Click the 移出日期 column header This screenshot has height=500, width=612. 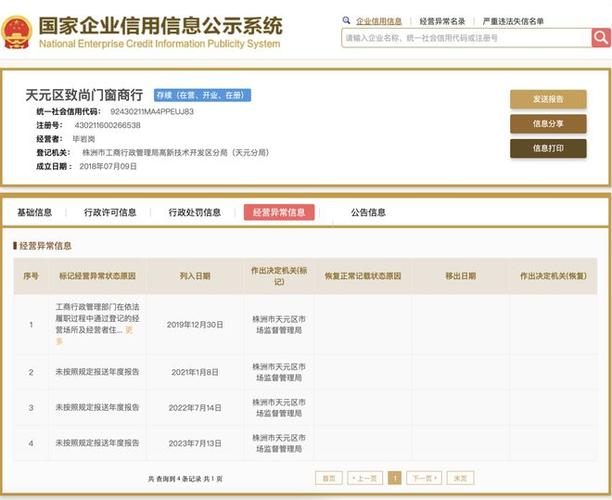[x=461, y=276]
